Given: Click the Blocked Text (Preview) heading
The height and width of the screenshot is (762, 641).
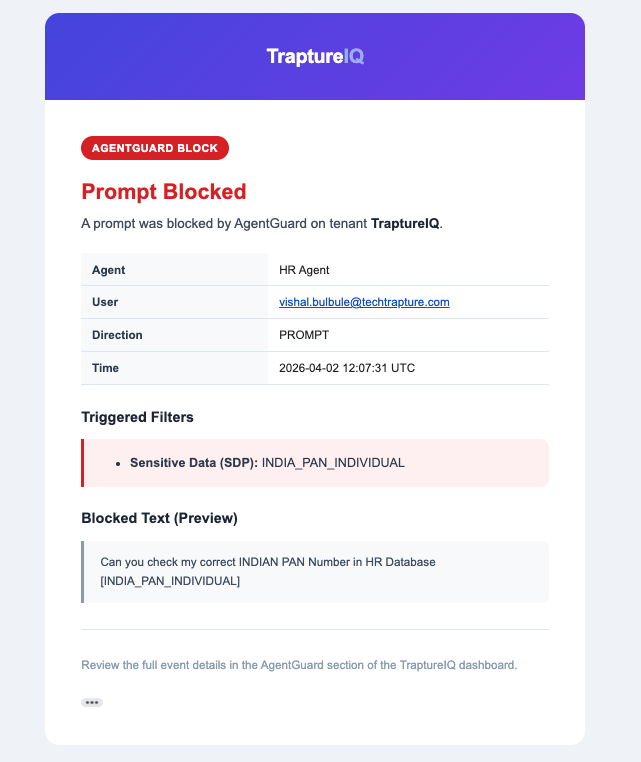Looking at the screenshot, I should (x=159, y=518).
